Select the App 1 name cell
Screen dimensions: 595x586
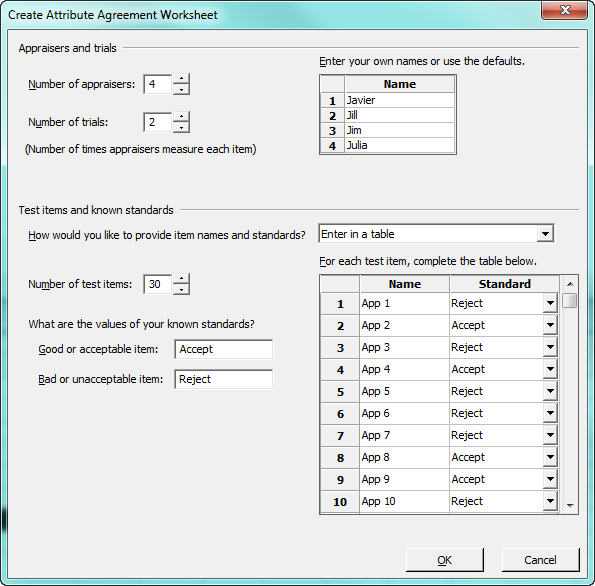pos(405,303)
